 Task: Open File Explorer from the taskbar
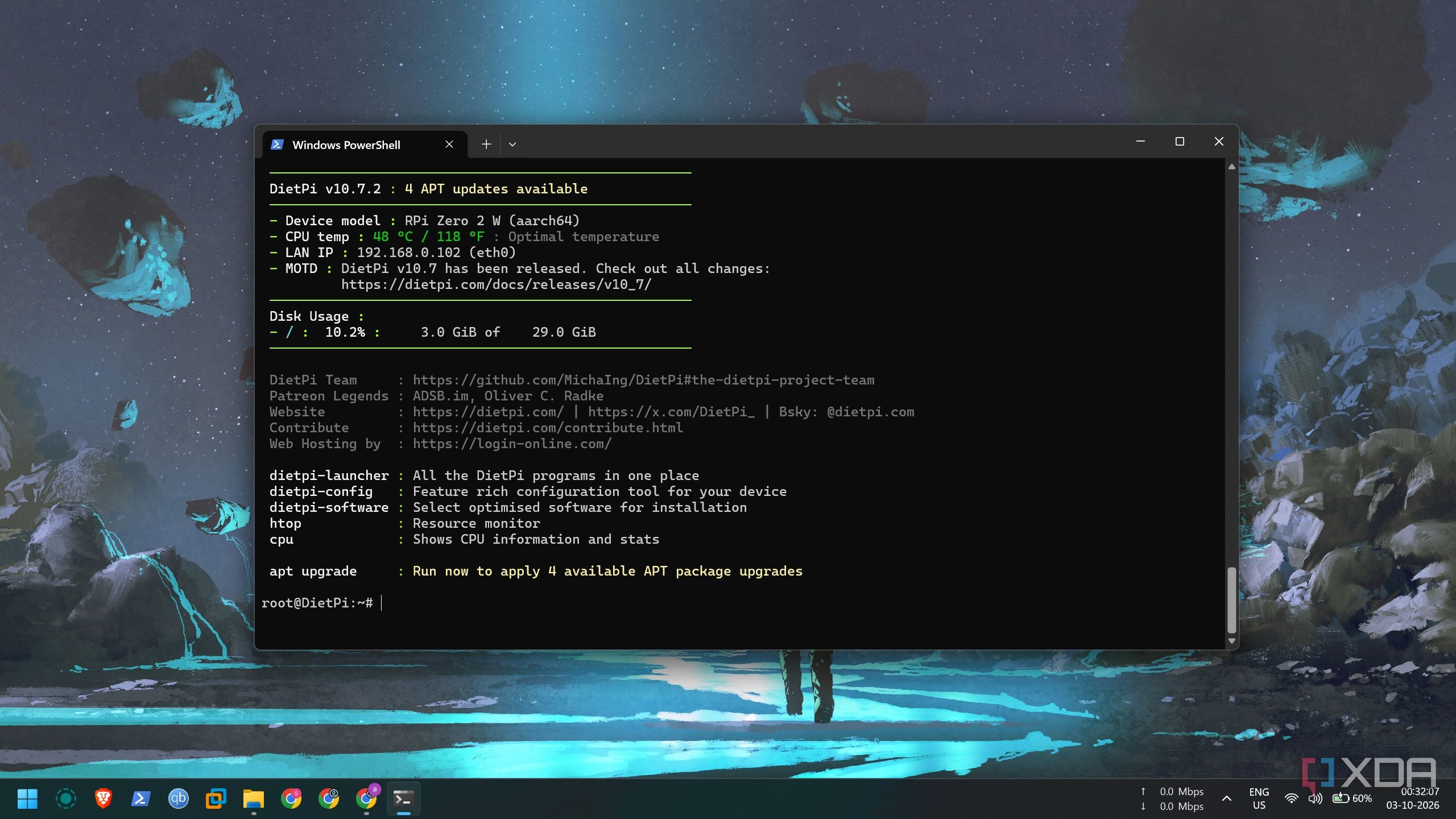click(253, 799)
